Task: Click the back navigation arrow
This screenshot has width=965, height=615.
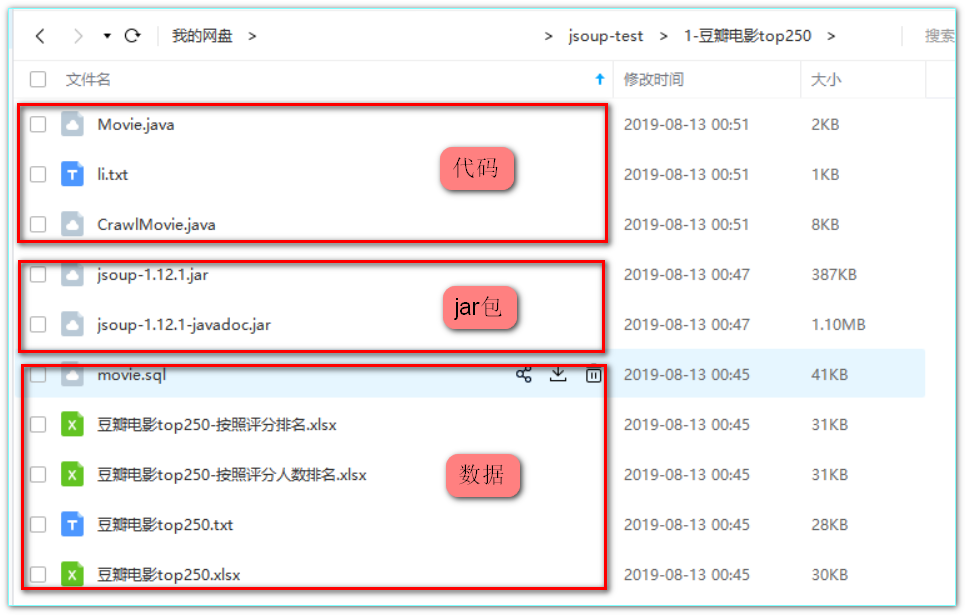Action: (41, 36)
